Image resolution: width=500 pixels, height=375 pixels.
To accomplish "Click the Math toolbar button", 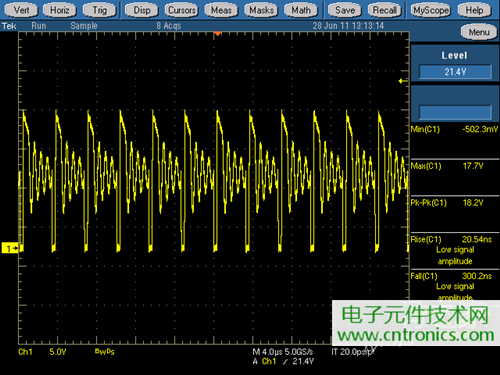I will tap(301, 10).
